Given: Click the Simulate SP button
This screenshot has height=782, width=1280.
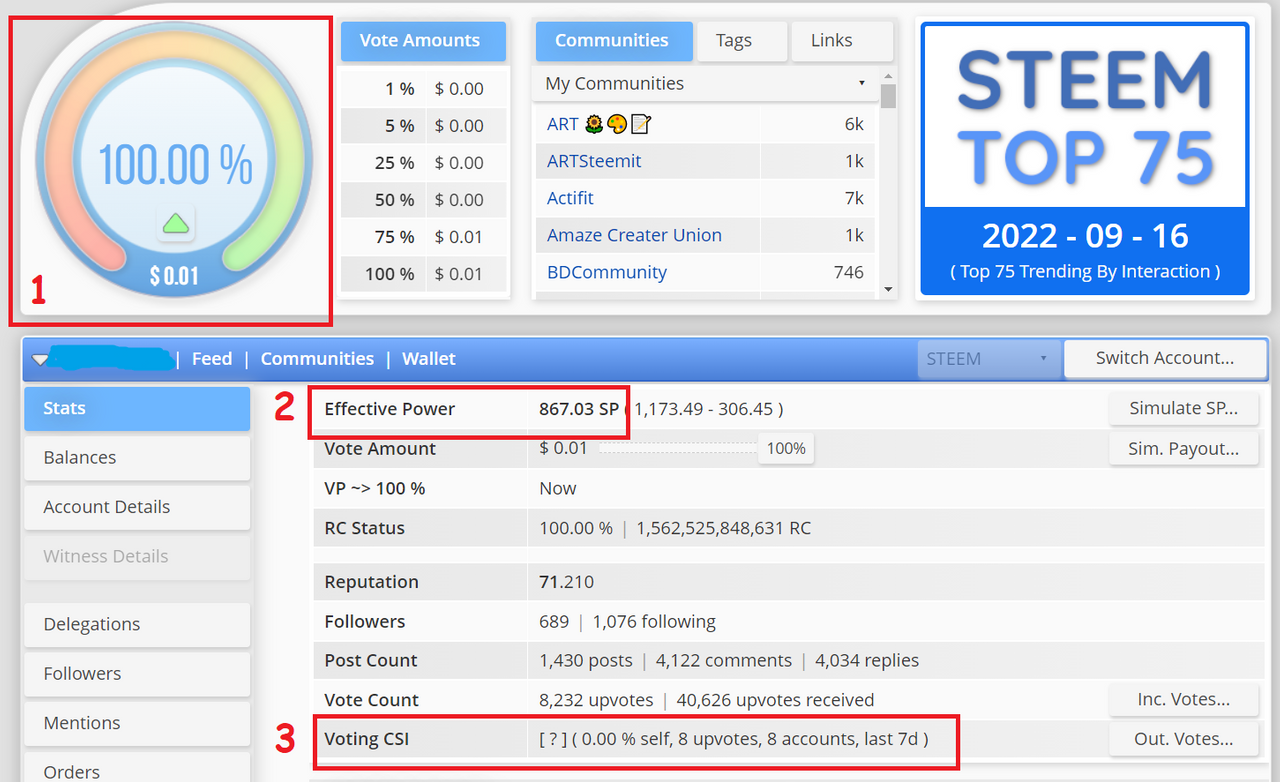Looking at the screenshot, I should tap(1183, 408).
